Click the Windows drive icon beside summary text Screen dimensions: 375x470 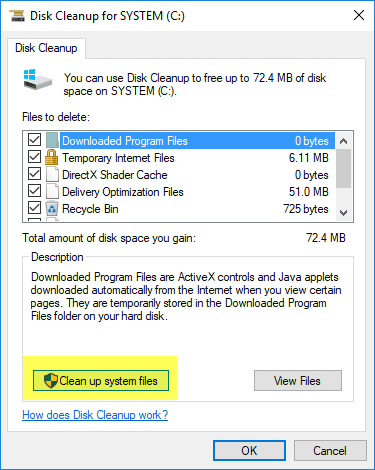38,79
